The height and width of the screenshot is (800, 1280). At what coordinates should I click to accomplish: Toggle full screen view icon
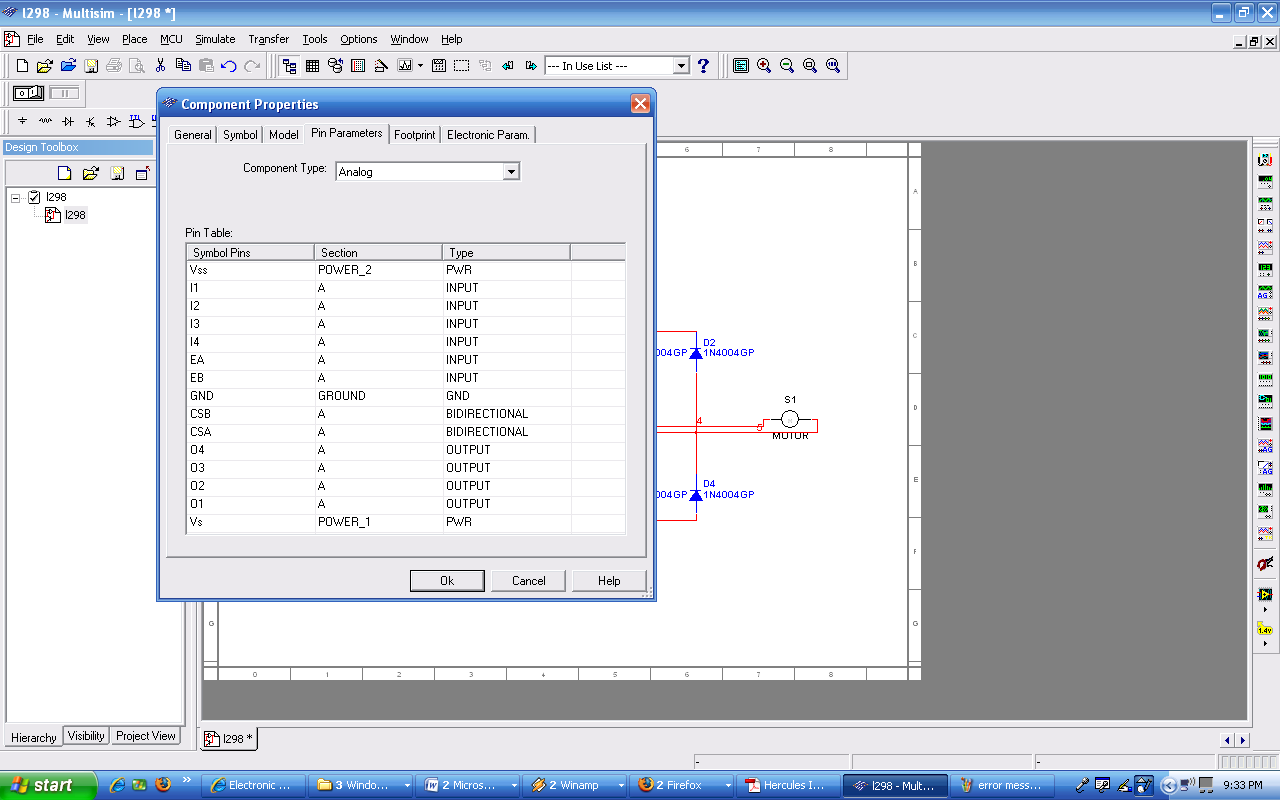(741, 66)
